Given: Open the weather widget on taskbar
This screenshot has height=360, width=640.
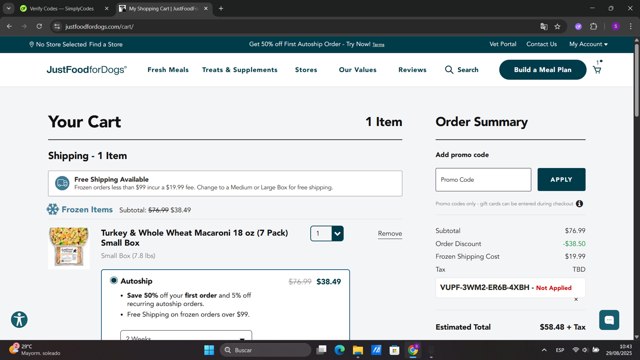Looking at the screenshot, I should (35, 350).
